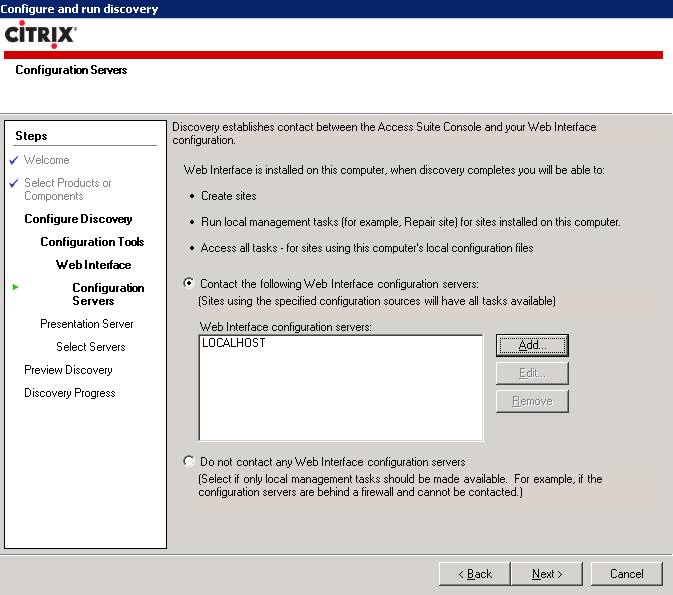673x595 pixels.
Task: Click the Select Products or Components step
Action: point(67,189)
